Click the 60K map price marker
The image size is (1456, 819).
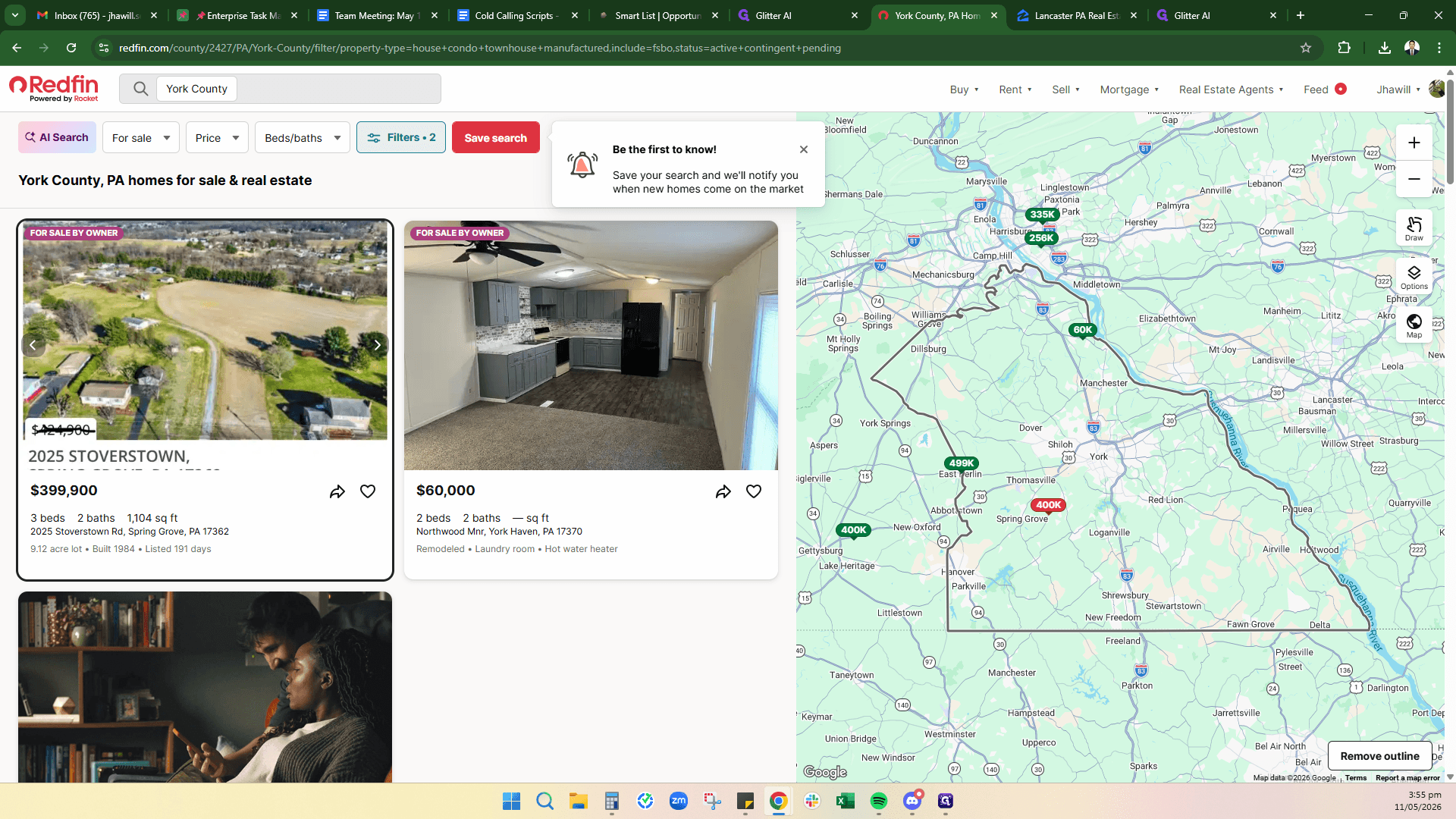1083,330
